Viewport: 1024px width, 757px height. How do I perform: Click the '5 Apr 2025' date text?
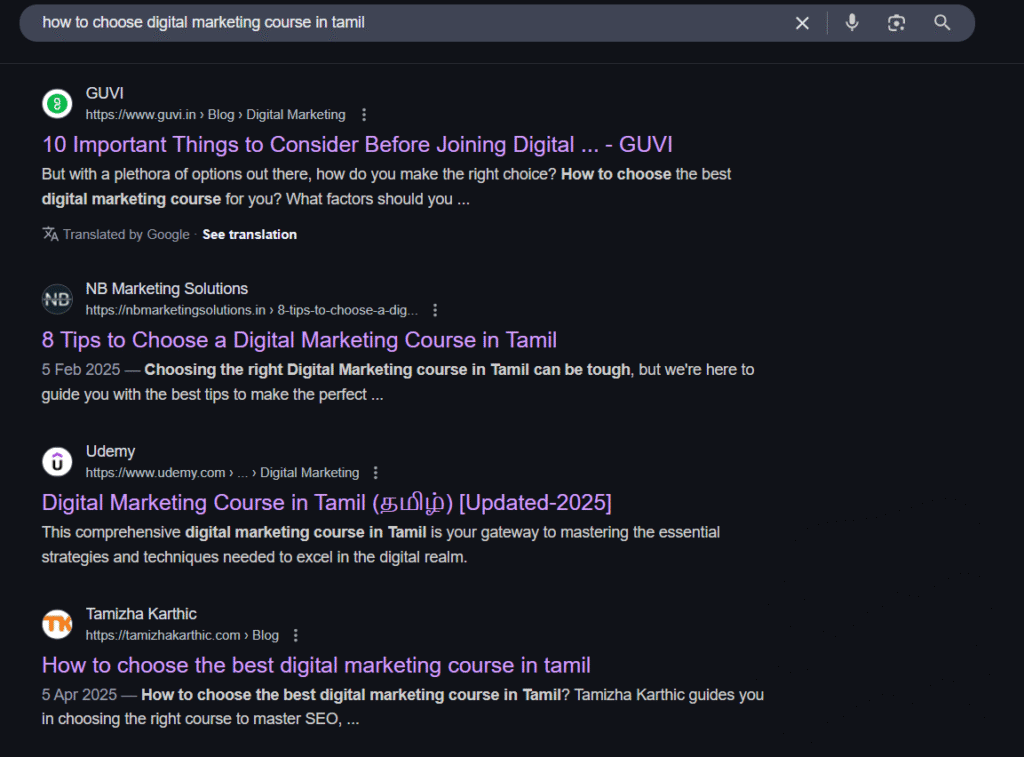pyautogui.click(x=79, y=695)
